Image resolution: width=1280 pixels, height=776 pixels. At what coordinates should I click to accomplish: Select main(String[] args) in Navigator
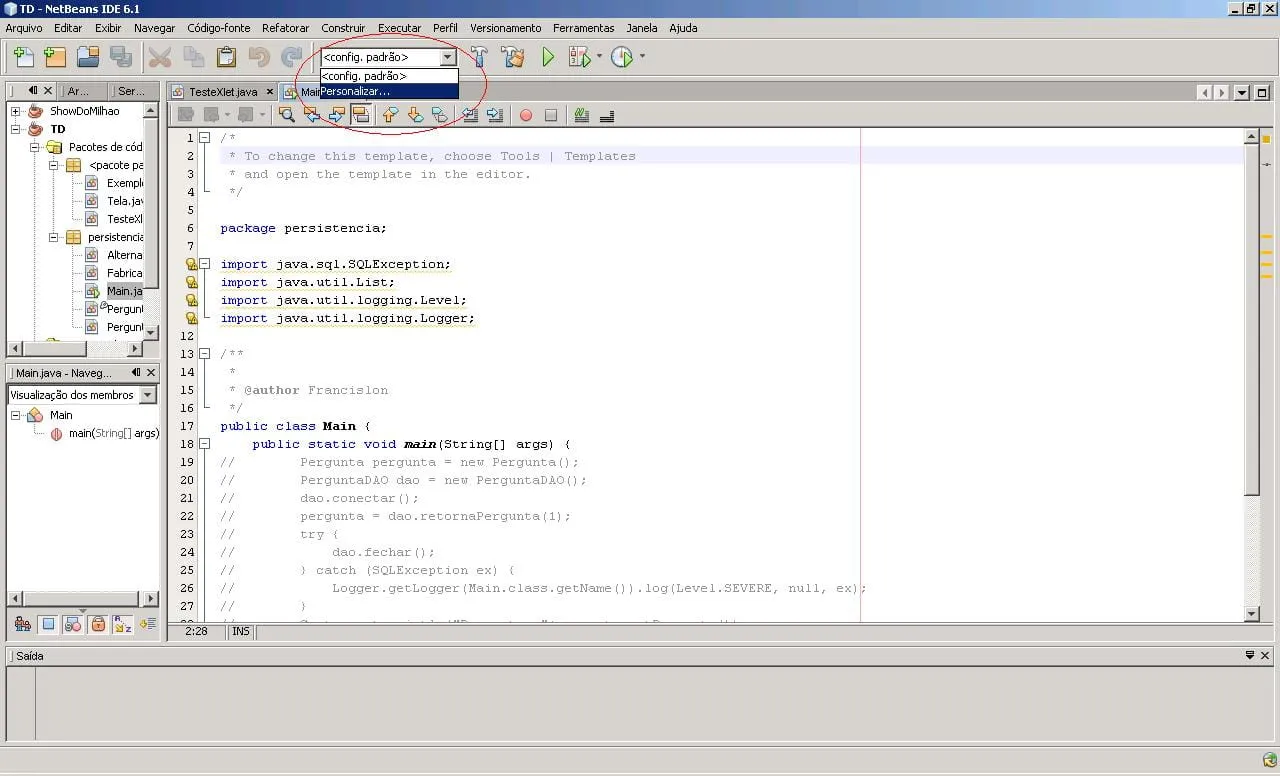pyautogui.click(x=112, y=433)
